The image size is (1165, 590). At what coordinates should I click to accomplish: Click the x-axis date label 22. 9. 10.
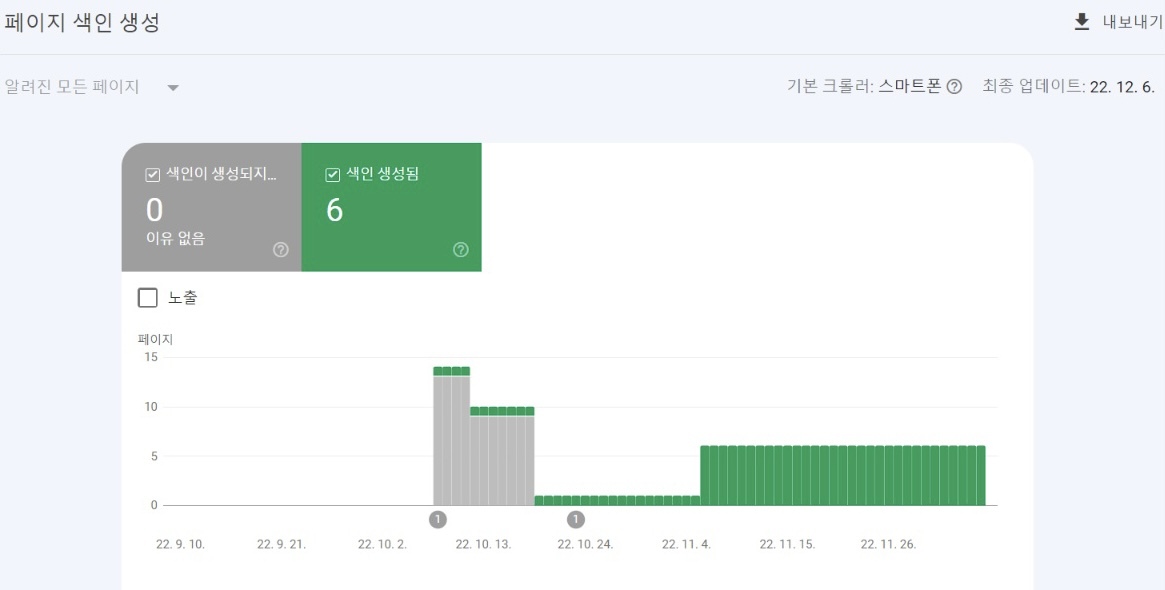tap(181, 544)
